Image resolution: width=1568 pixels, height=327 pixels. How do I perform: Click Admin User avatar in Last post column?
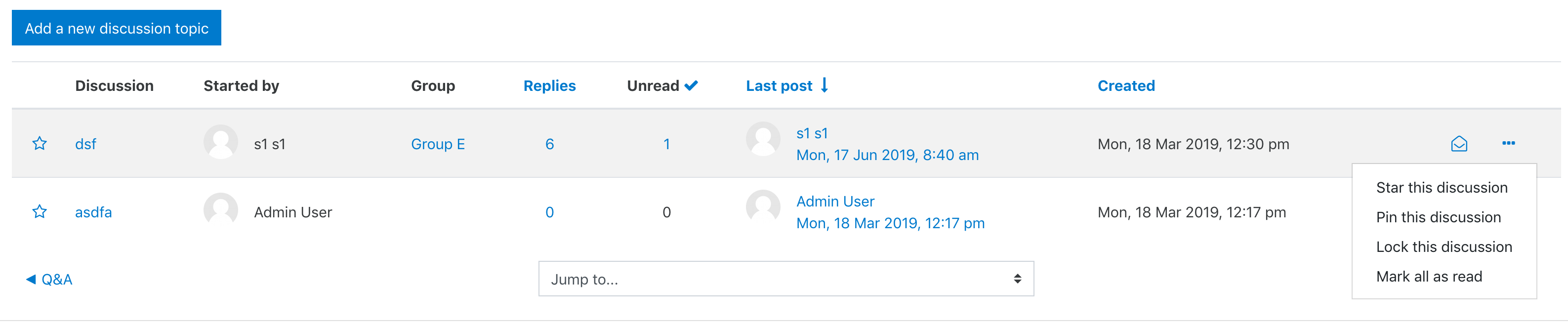(763, 207)
